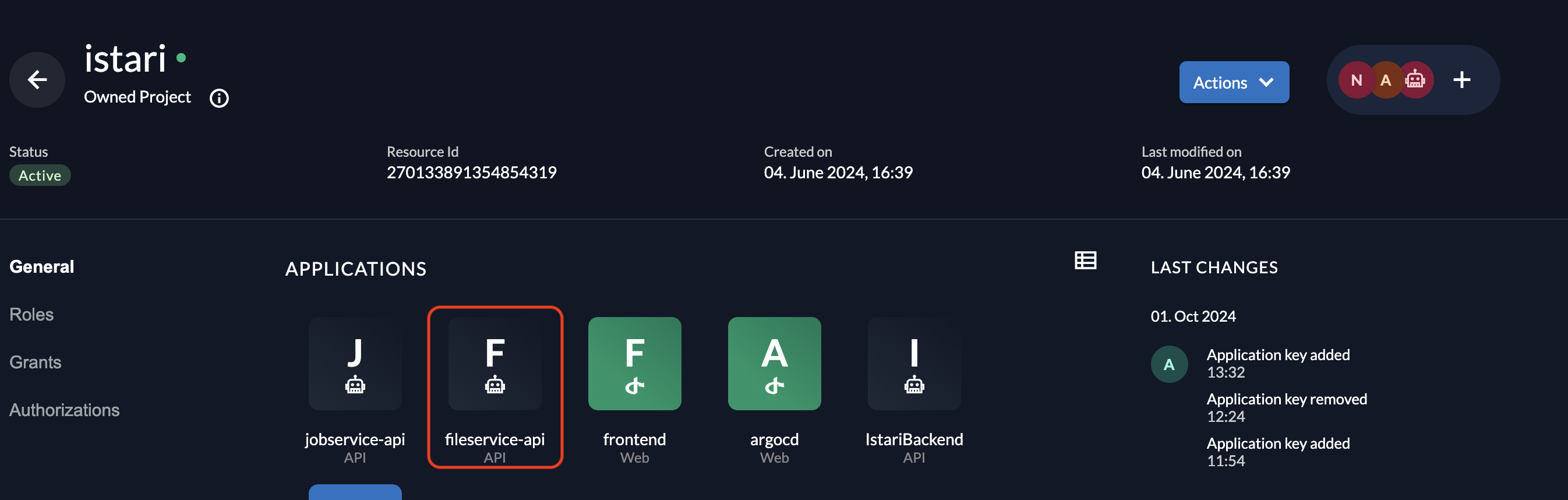Select the General sidebar item

pos(42,267)
